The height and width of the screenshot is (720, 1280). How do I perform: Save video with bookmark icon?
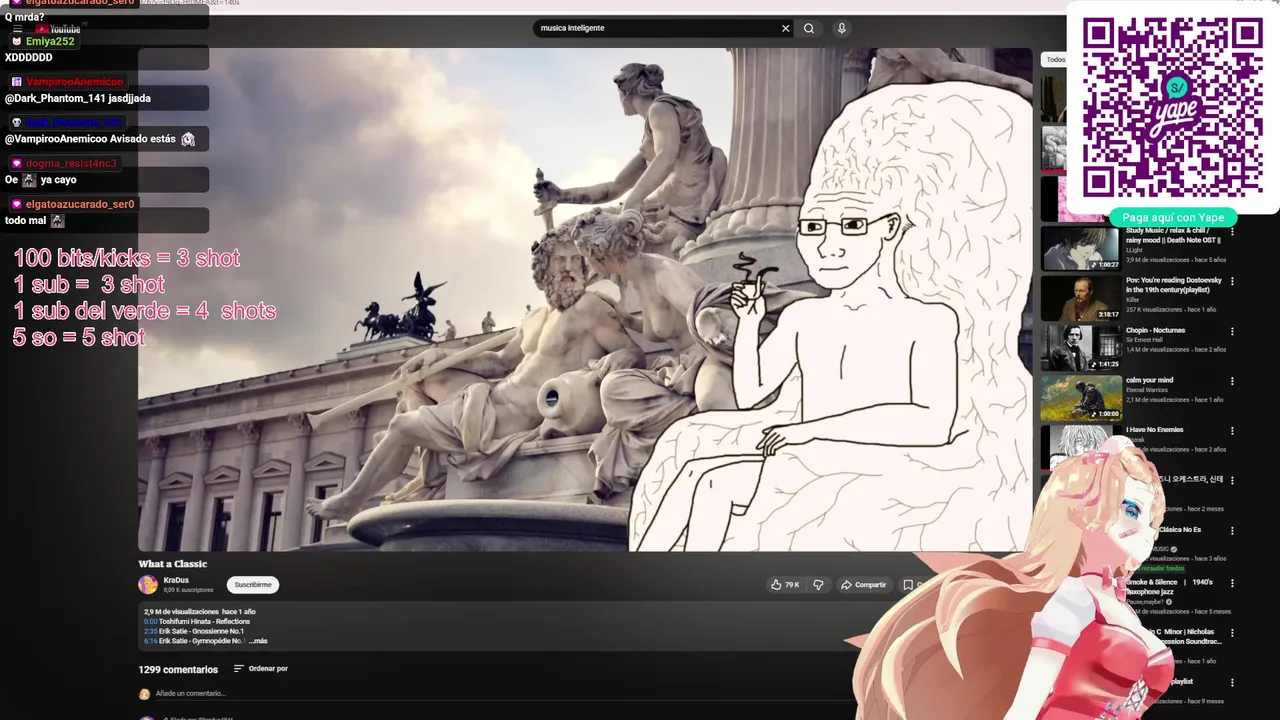click(908, 585)
